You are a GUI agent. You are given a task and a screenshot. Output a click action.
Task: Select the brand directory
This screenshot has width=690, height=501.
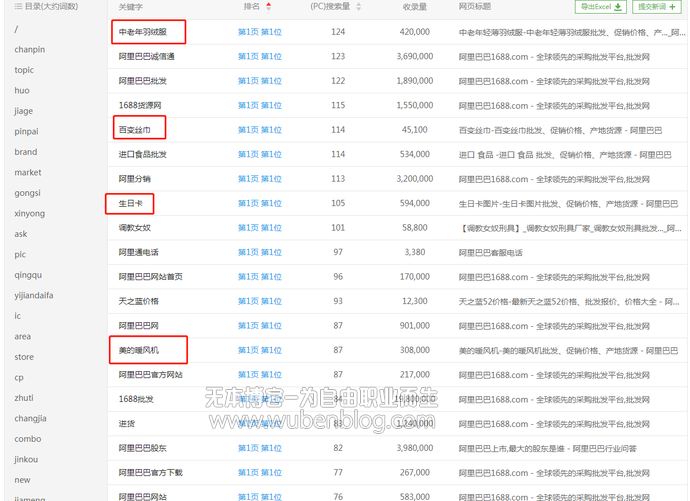[x=26, y=152]
